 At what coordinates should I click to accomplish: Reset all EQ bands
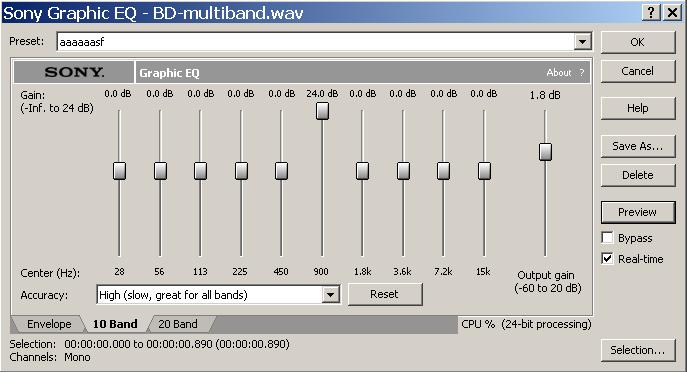click(x=385, y=294)
